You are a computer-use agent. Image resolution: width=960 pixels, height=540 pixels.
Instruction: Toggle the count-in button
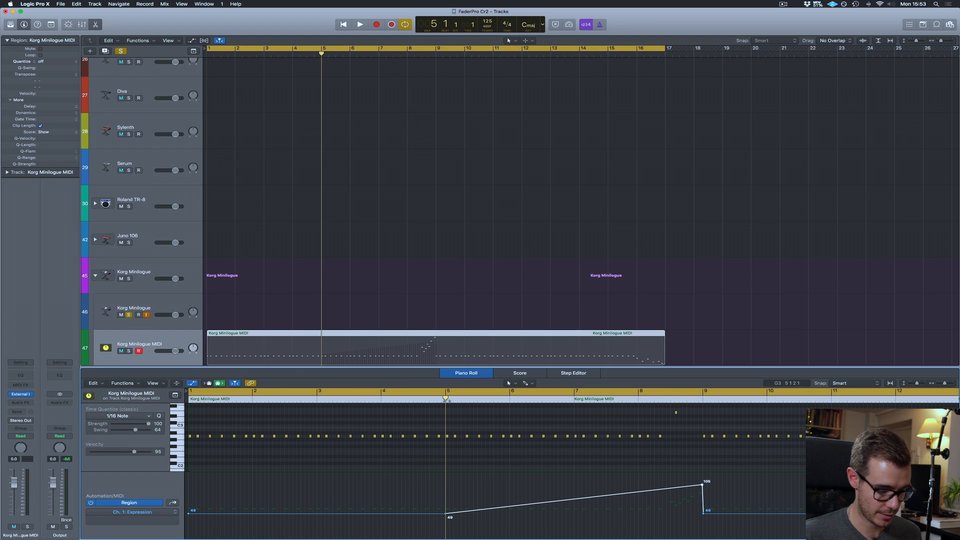click(586, 24)
